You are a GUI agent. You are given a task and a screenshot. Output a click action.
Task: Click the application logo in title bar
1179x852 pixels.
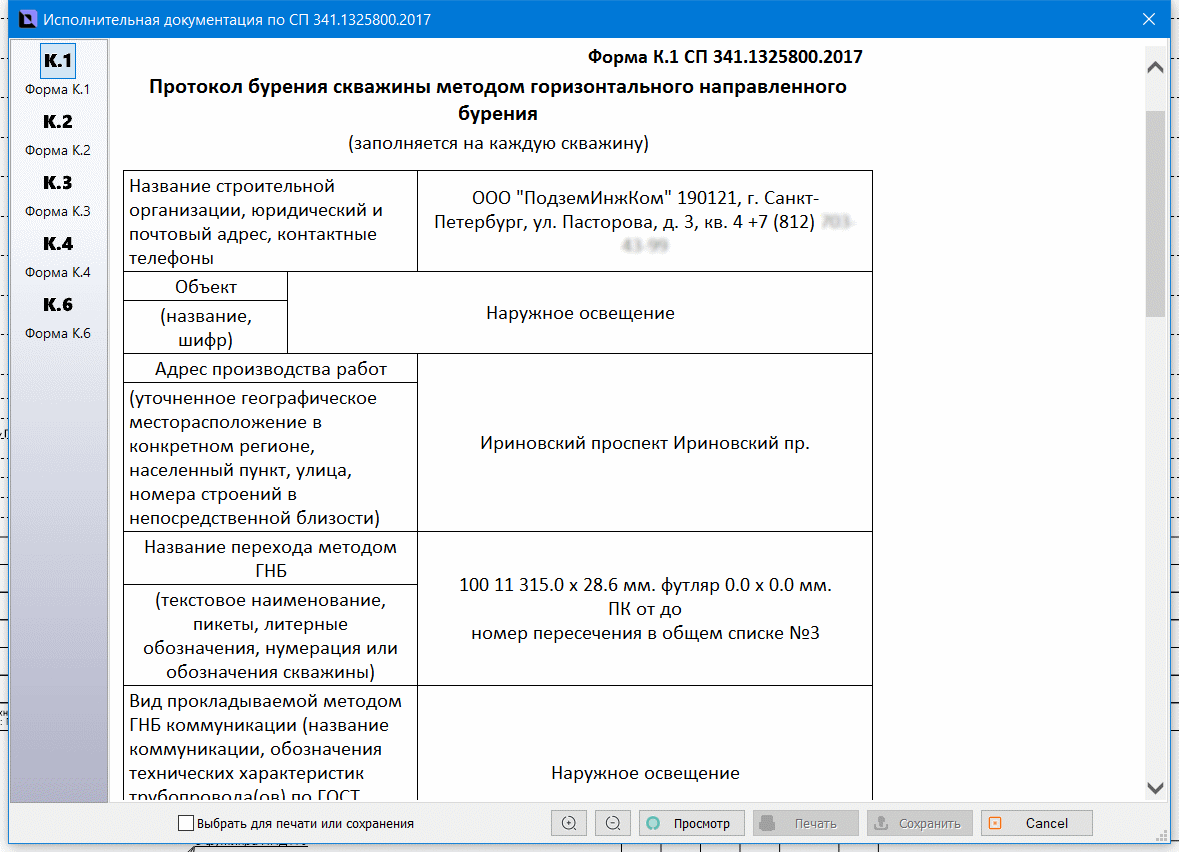[x=28, y=19]
